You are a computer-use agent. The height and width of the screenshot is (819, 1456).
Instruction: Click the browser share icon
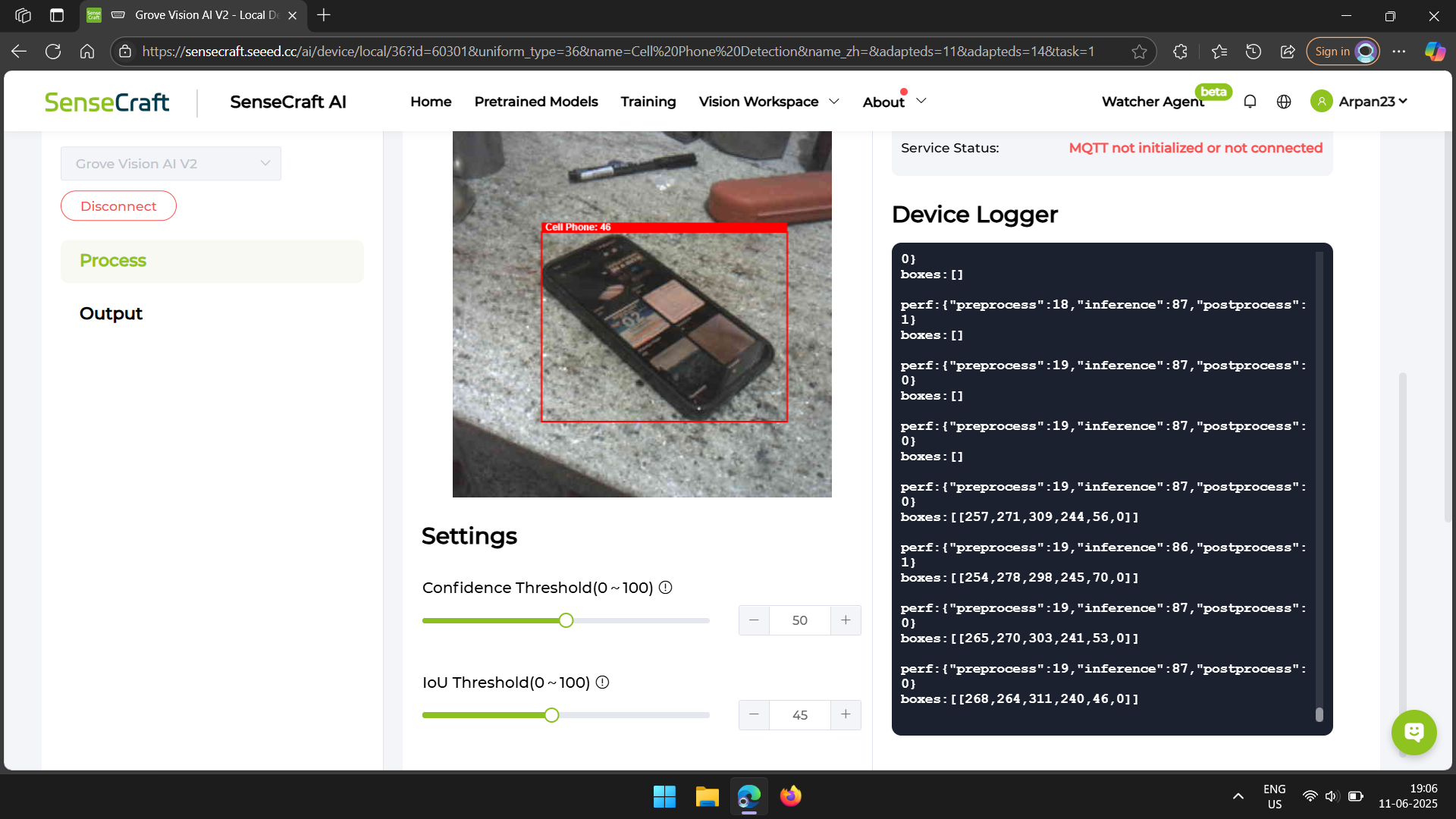[x=1288, y=52]
